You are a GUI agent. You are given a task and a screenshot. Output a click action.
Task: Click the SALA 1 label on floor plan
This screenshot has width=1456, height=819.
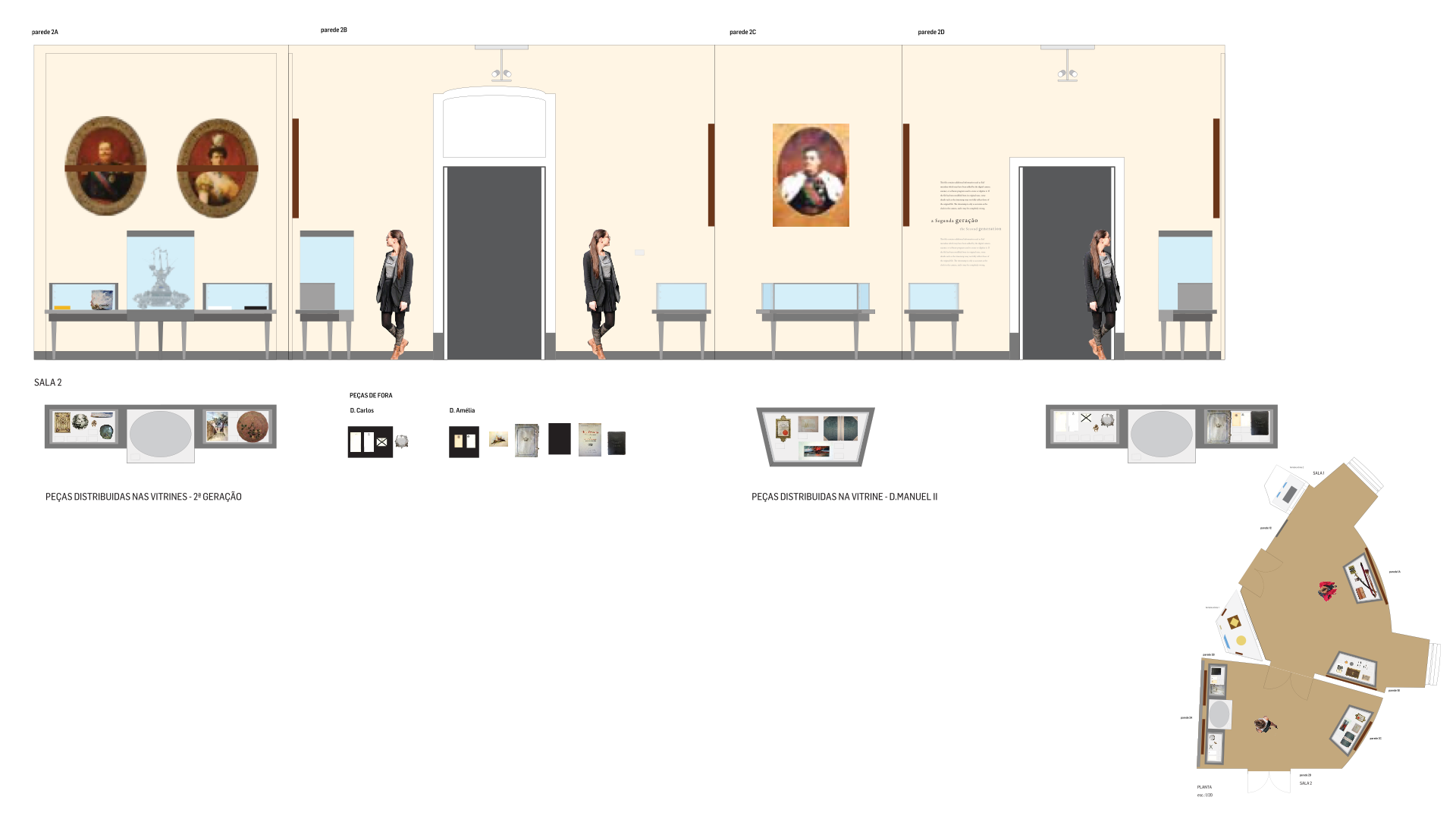click(x=1318, y=473)
